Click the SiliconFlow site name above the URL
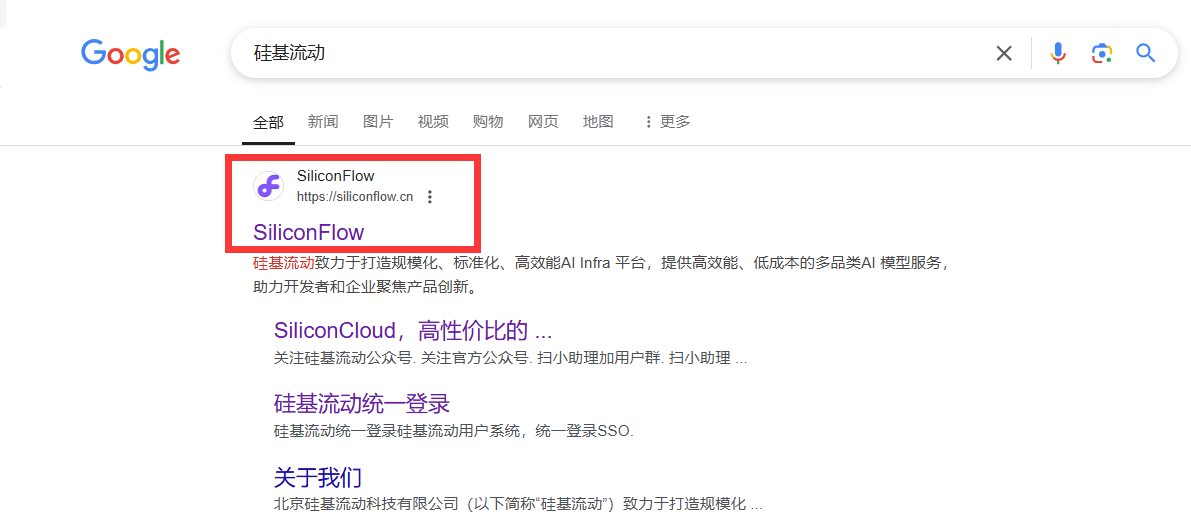 coord(336,176)
